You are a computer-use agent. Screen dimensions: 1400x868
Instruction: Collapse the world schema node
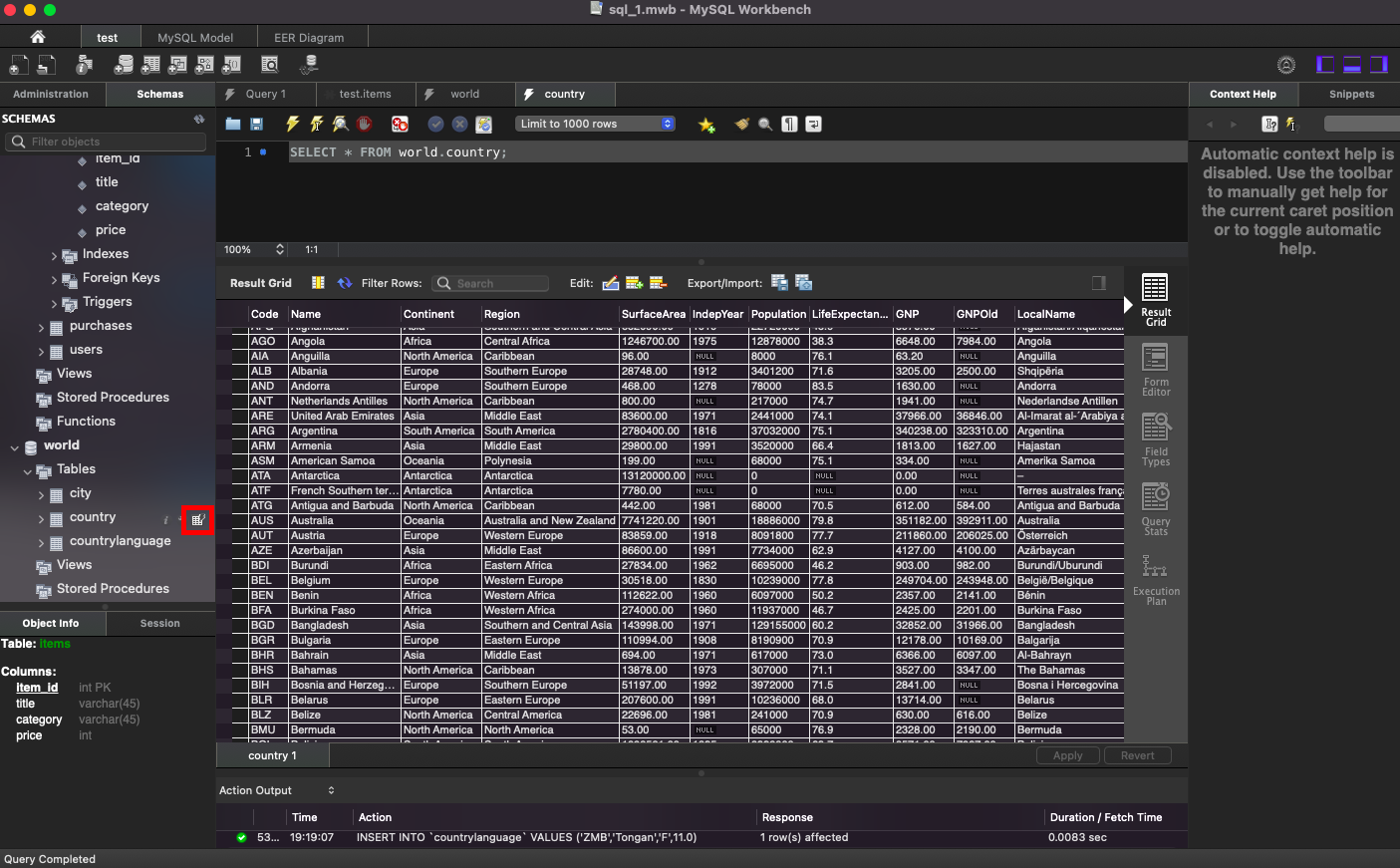click(x=14, y=447)
